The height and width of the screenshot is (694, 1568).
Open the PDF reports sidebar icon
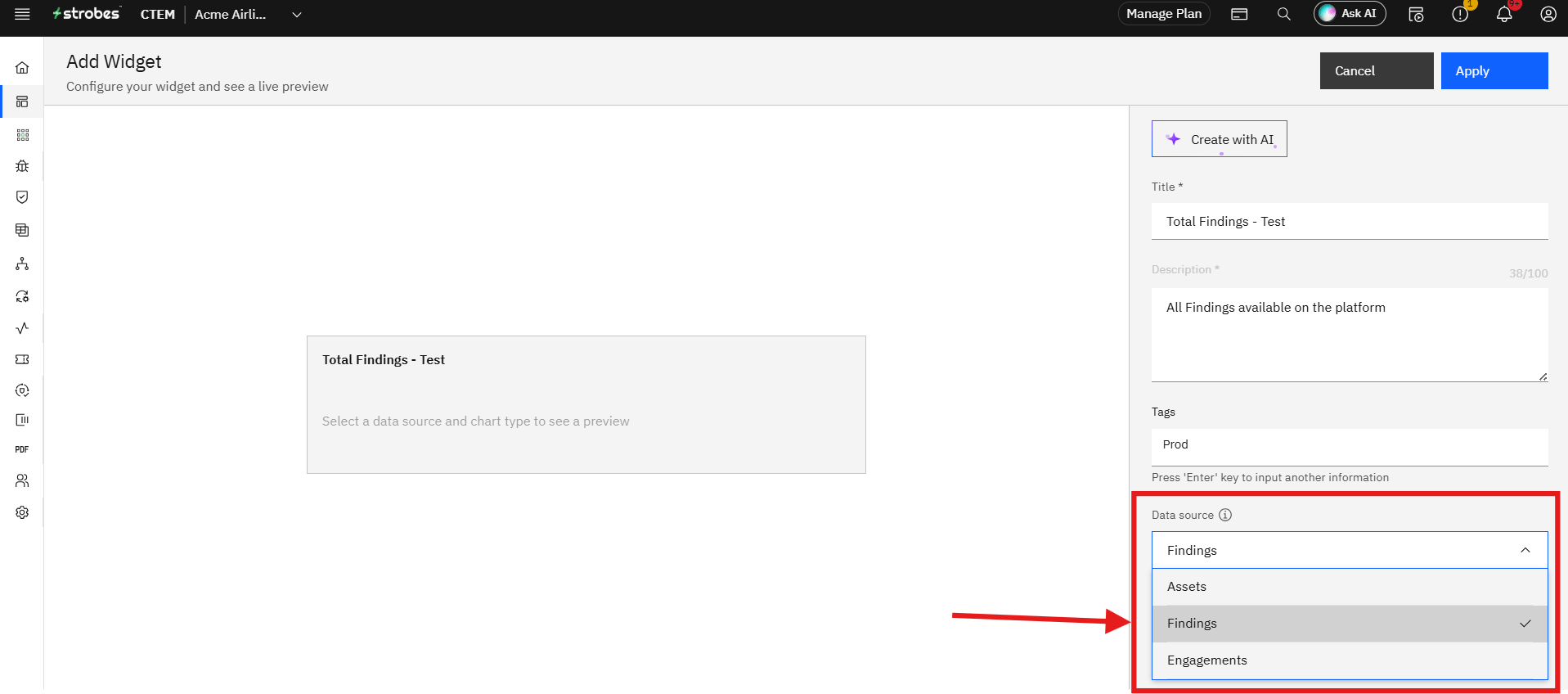point(22,449)
